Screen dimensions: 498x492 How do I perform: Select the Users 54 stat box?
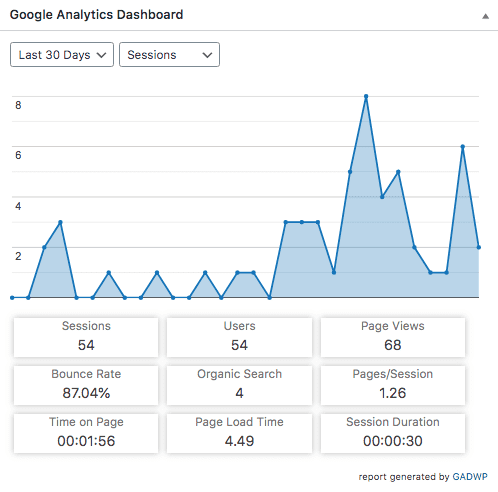click(239, 337)
